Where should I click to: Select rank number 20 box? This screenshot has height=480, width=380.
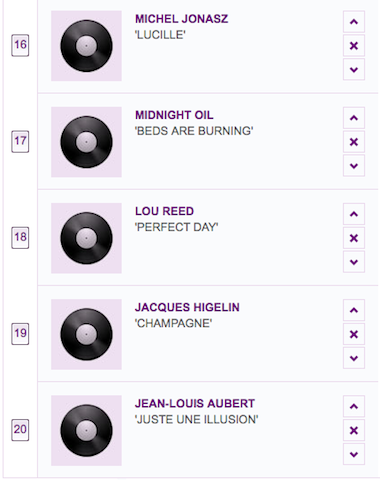coord(20,430)
